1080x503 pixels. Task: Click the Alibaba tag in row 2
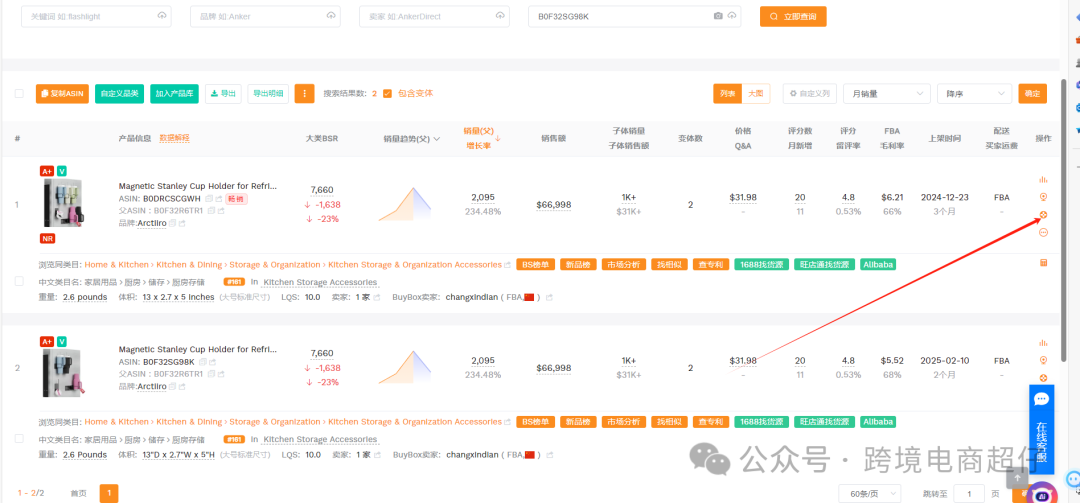pyautogui.click(x=878, y=422)
